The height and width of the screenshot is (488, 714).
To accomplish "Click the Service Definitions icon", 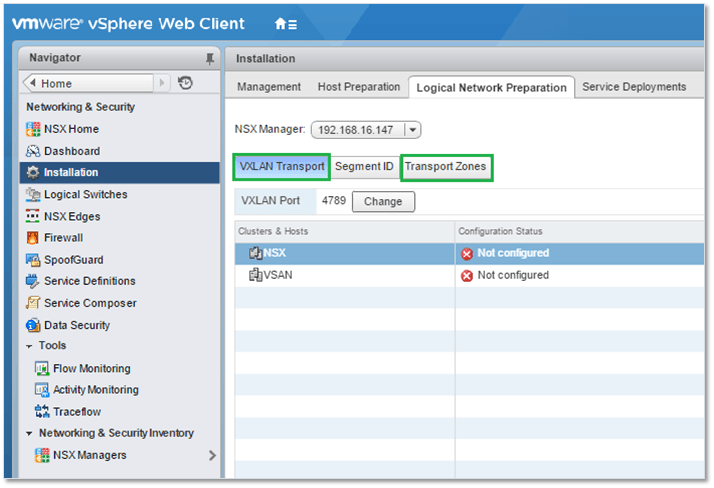I will (33, 281).
